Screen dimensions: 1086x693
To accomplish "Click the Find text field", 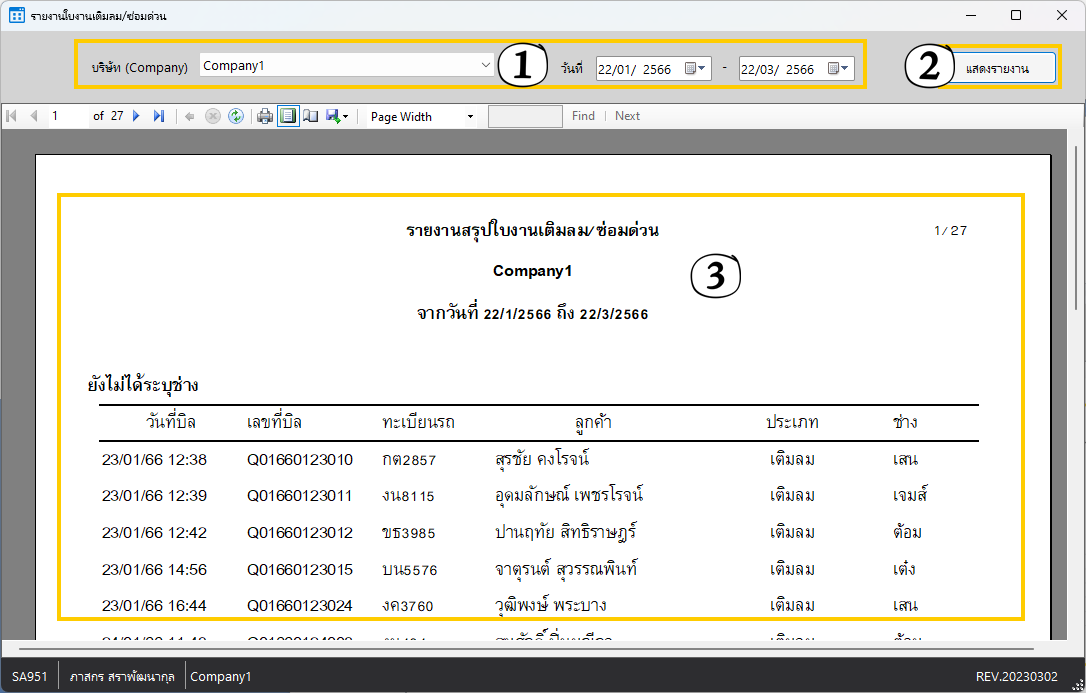I will (525, 116).
